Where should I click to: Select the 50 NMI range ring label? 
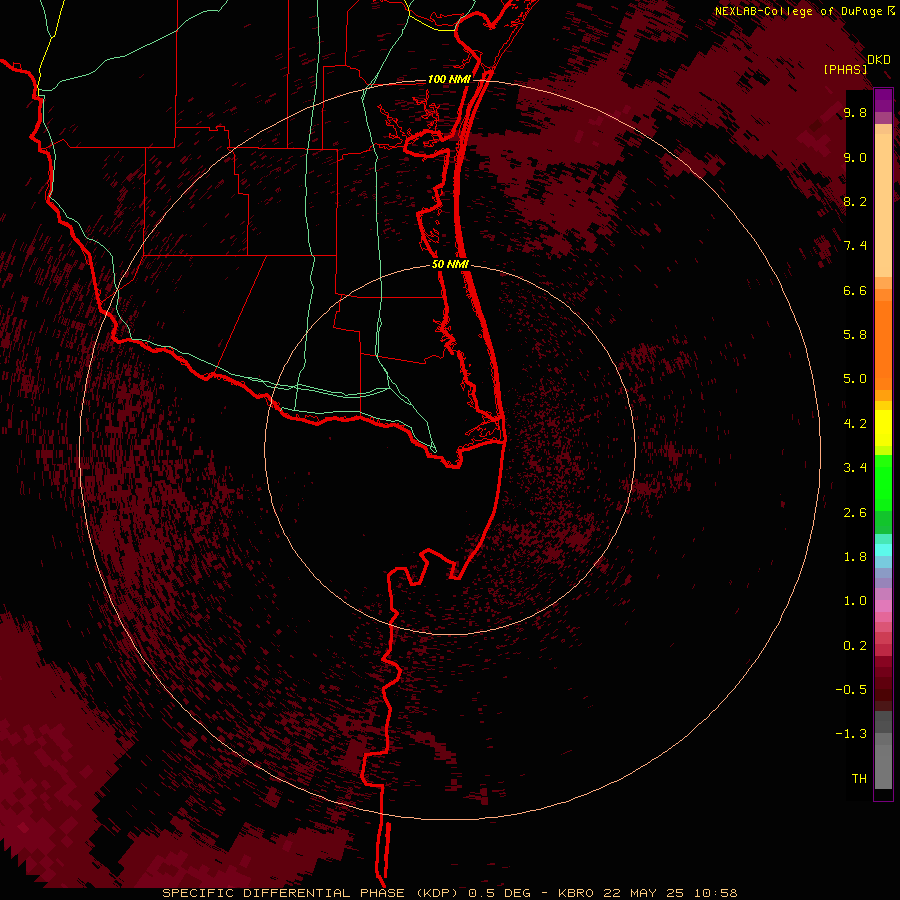point(450,264)
